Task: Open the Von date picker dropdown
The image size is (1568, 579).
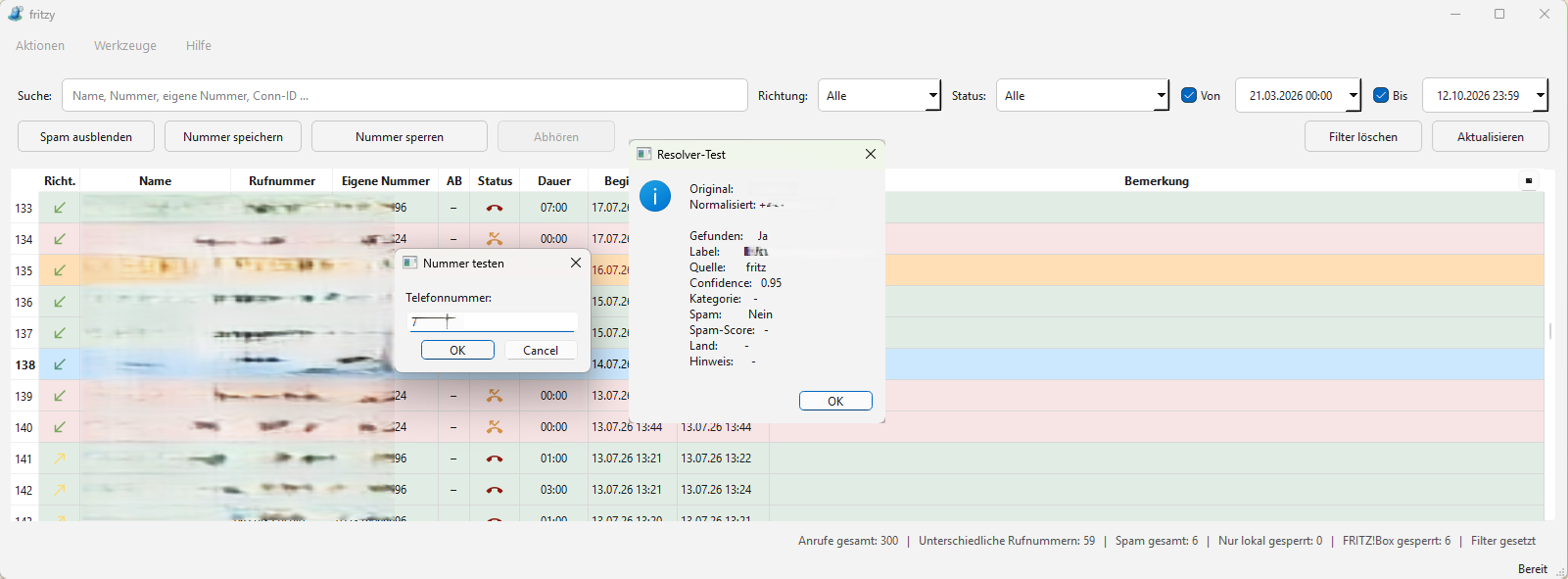Action: (x=1354, y=95)
